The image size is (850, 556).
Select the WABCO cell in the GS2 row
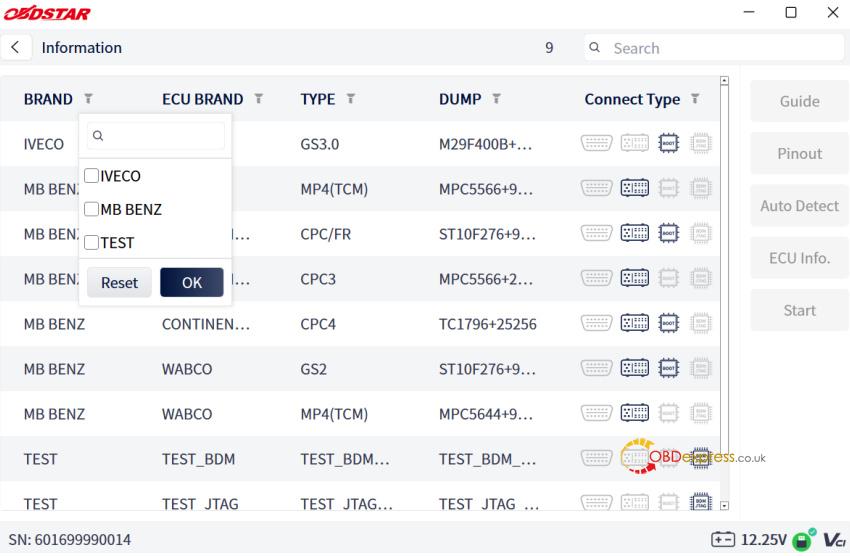[x=187, y=369]
